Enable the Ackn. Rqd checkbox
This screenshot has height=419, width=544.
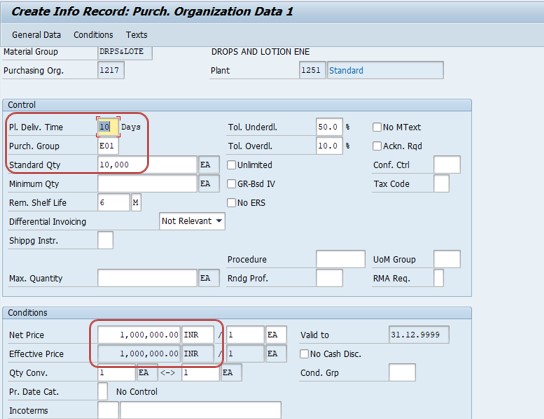(x=377, y=146)
